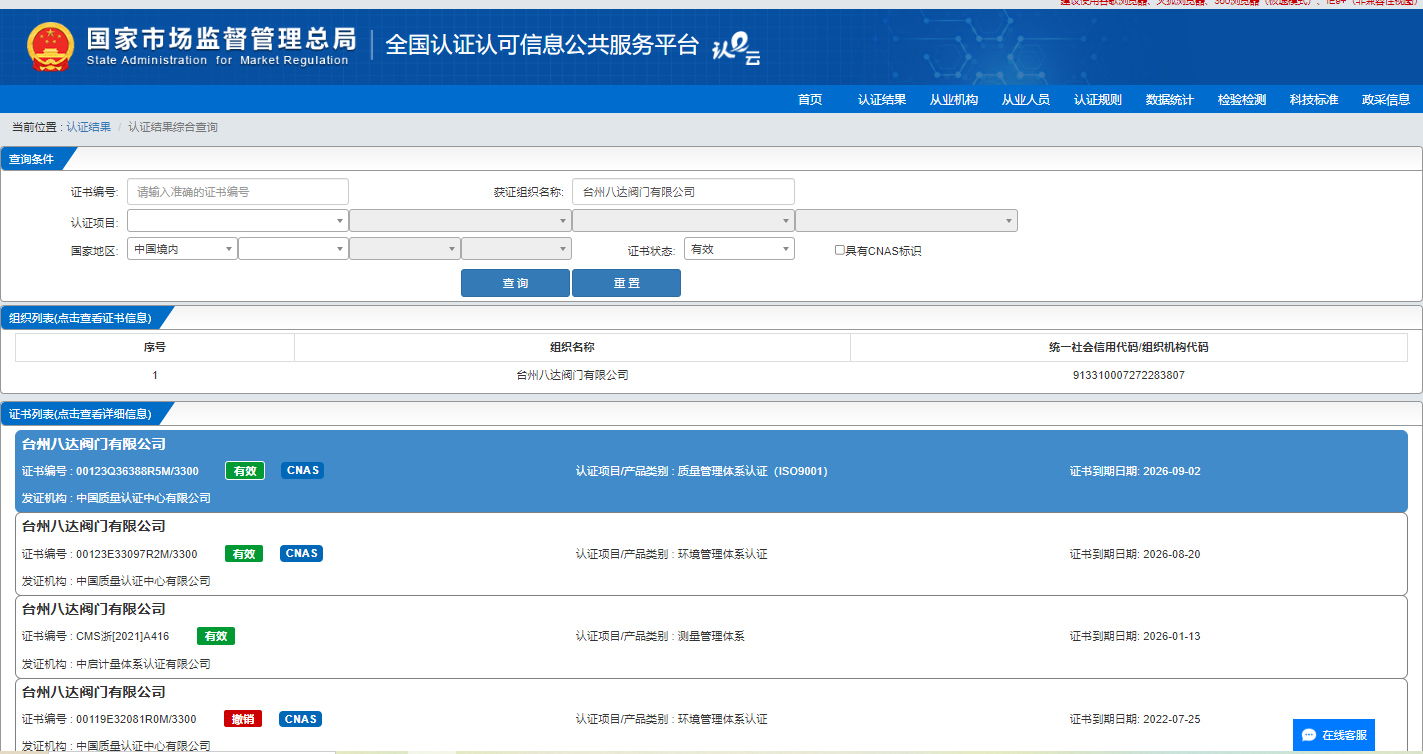Click the national emblem logo icon
The width and height of the screenshot is (1423, 754).
tap(49, 46)
